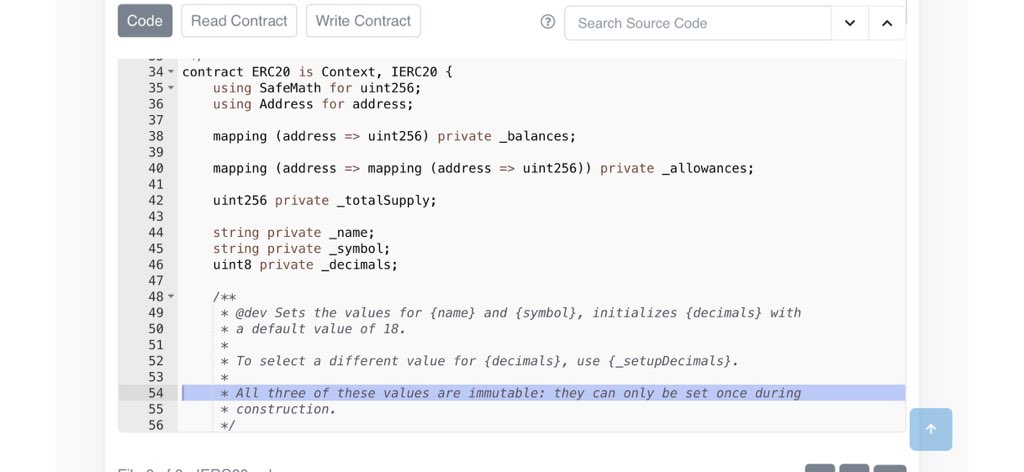Click the scroll-to-top arrow button
This screenshot has height=472, width=1024.
(x=931, y=429)
